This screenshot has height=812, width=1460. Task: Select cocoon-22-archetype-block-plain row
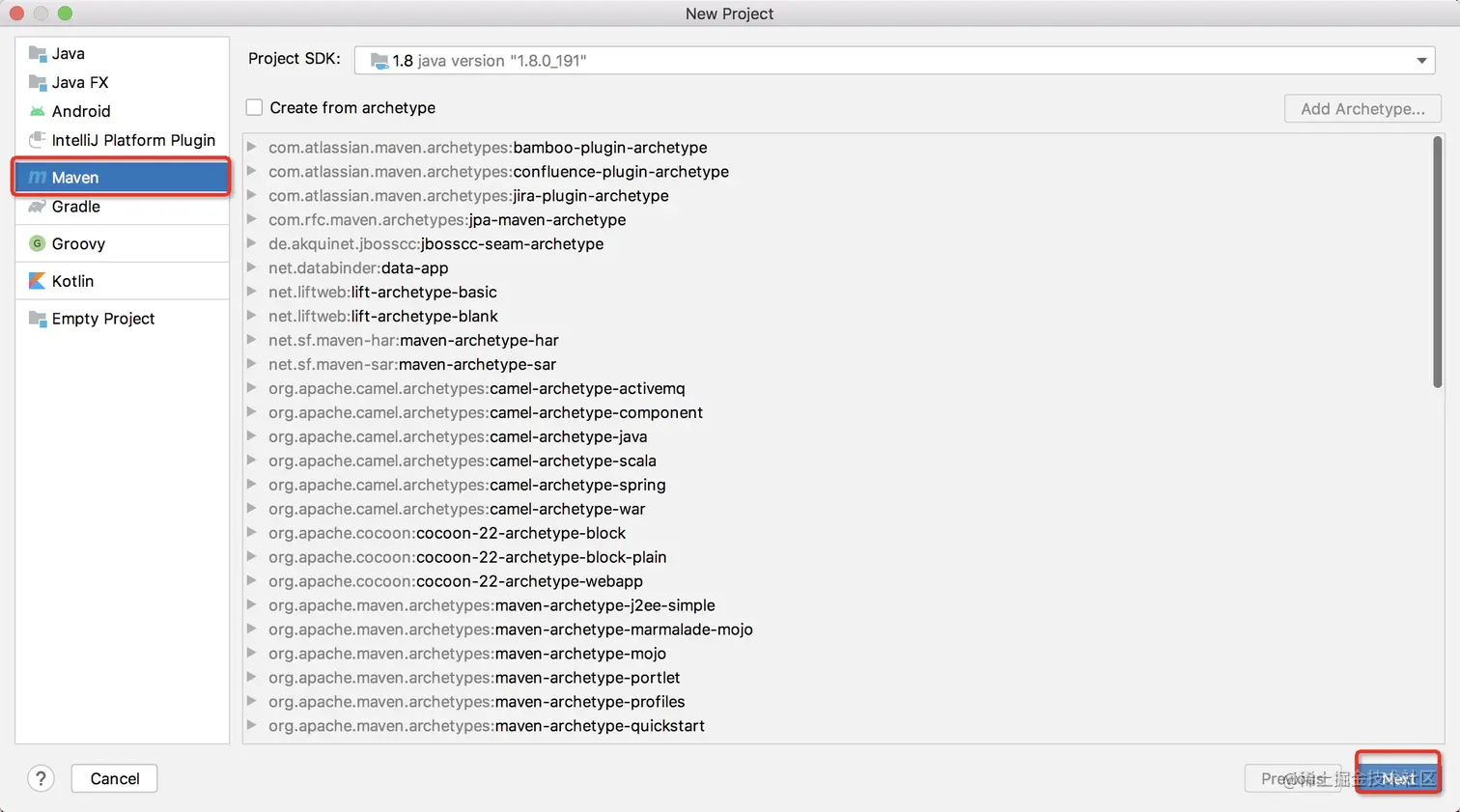coord(835,557)
